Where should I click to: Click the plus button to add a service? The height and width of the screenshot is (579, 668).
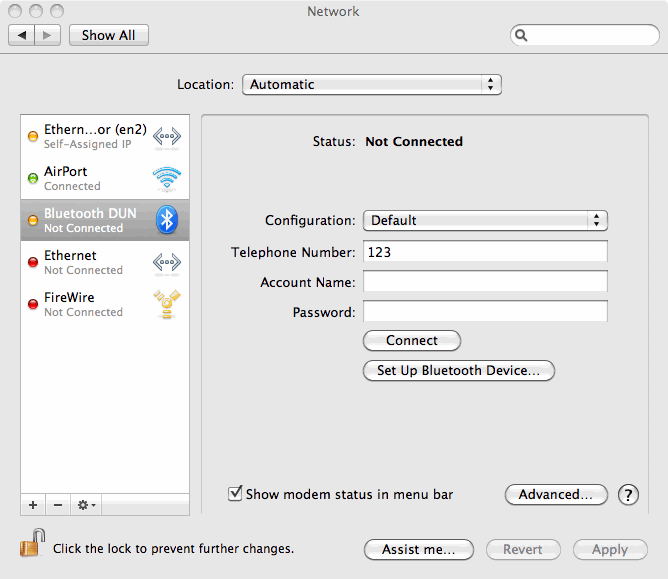click(x=33, y=505)
